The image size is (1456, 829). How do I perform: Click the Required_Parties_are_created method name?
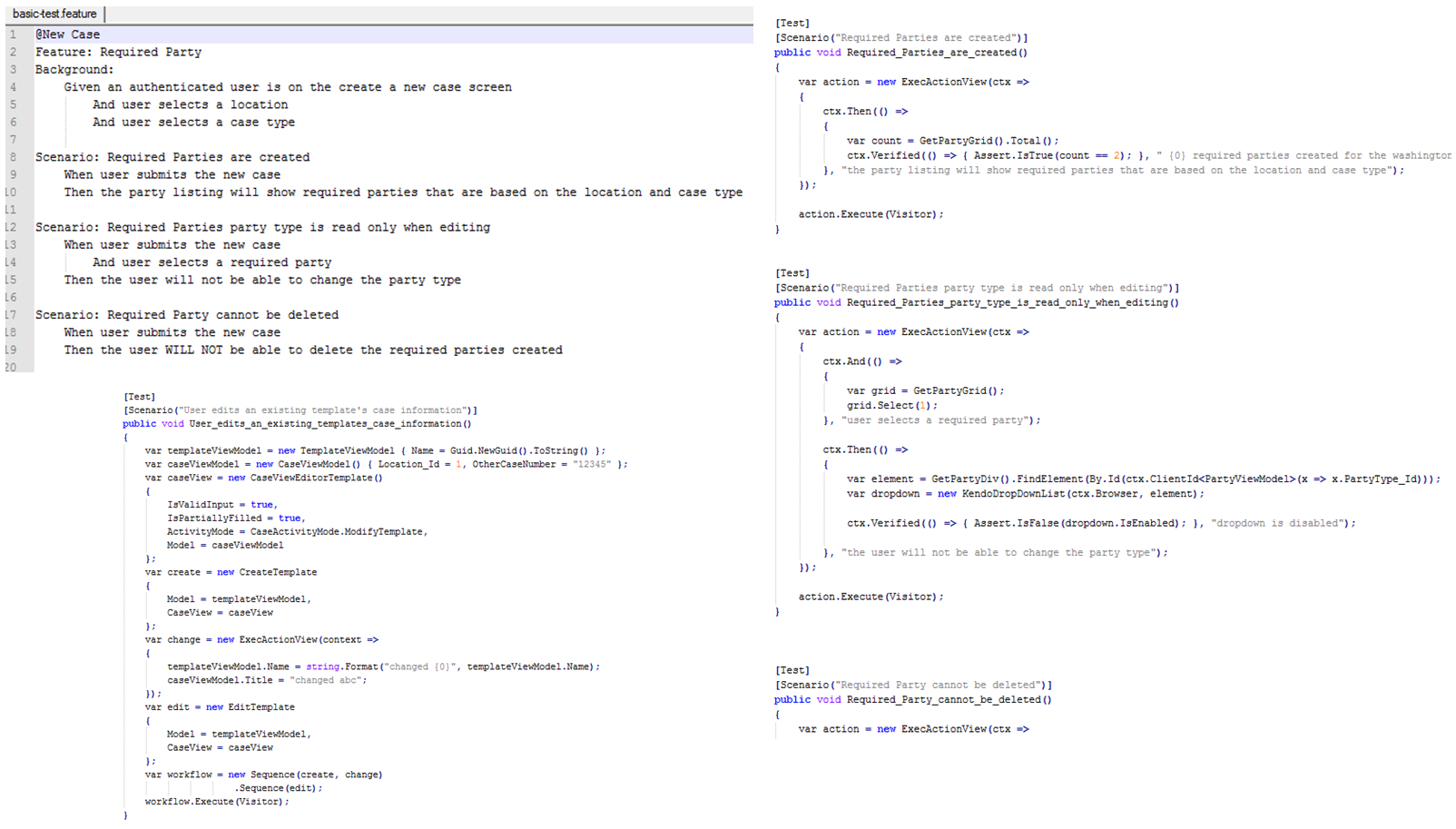[937, 53]
